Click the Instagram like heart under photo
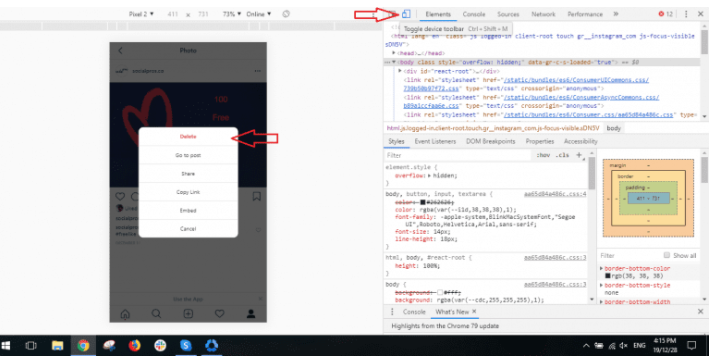The height and width of the screenshot is (361, 713). (120, 196)
